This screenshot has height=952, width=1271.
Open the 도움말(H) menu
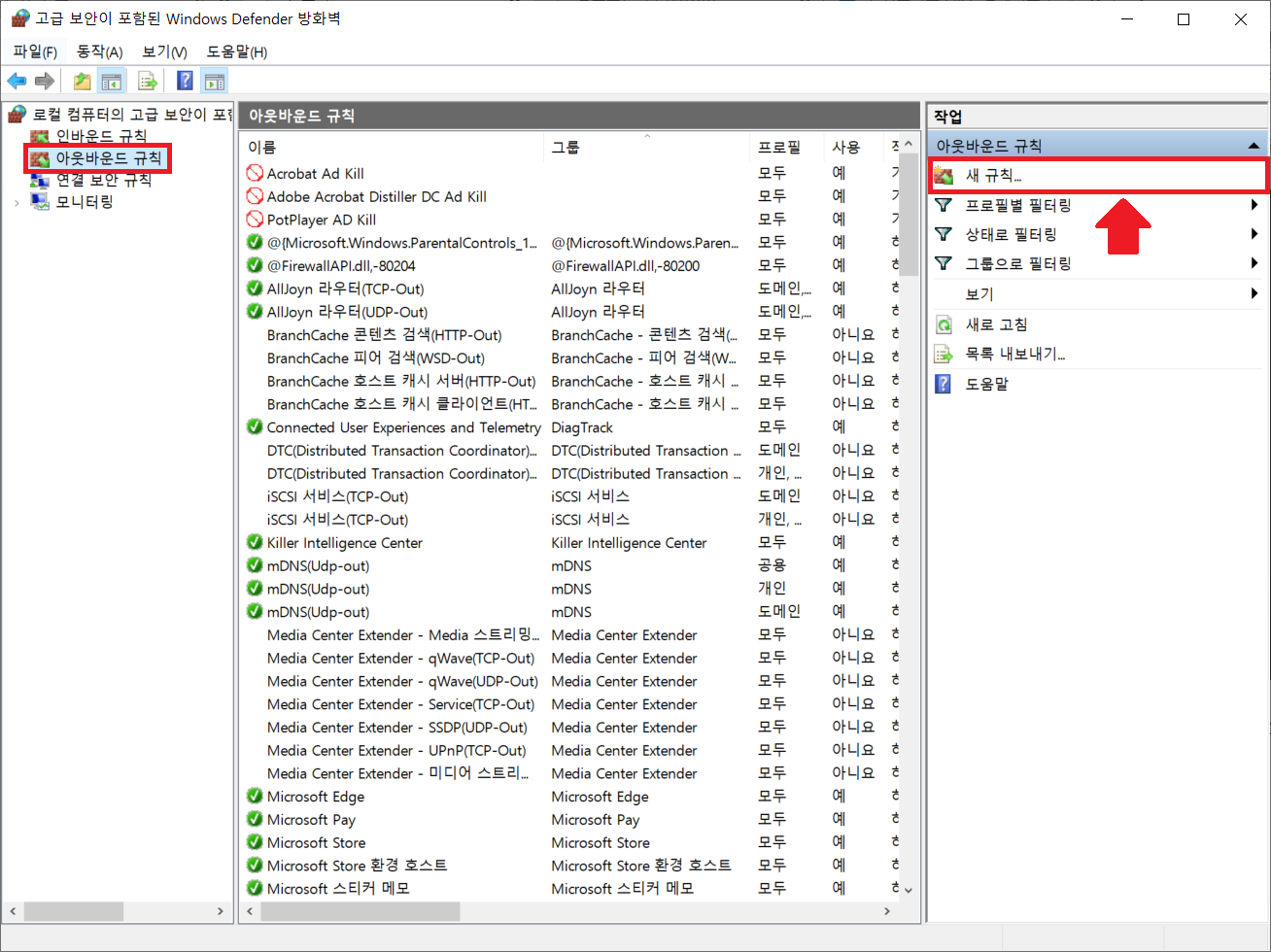(237, 51)
